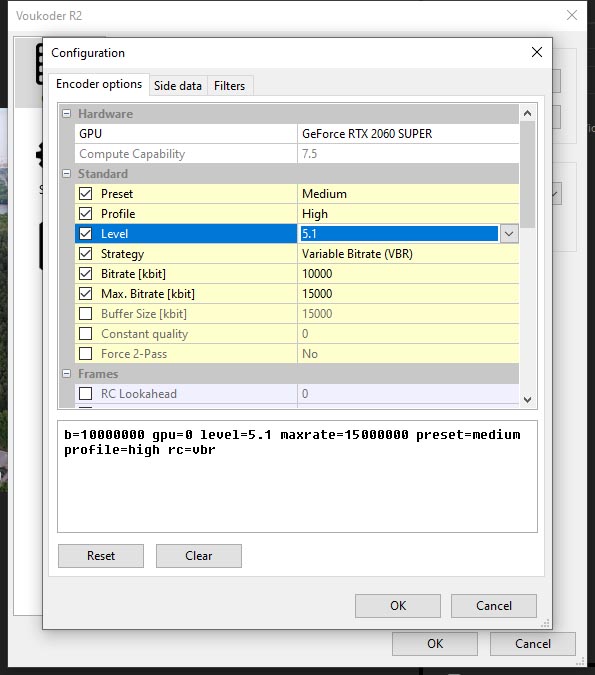Switch to the Side data tab
This screenshot has height=675, width=595.
[178, 86]
